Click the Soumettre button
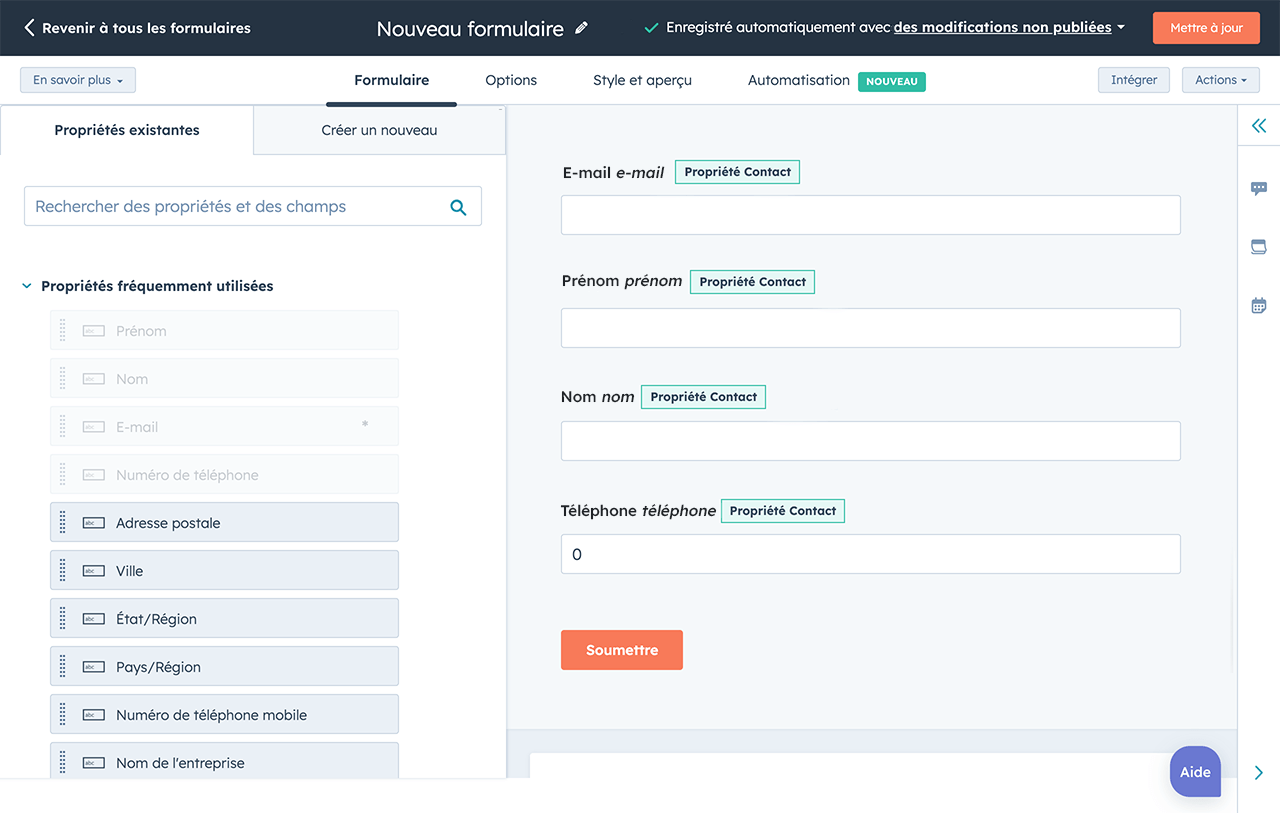Viewport: 1280px width, 813px height. tap(622, 649)
